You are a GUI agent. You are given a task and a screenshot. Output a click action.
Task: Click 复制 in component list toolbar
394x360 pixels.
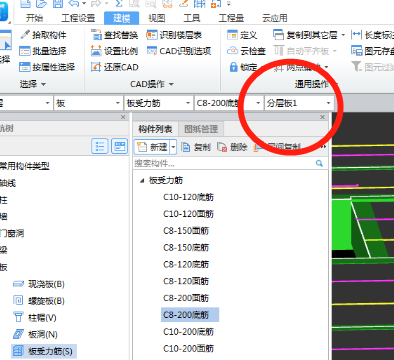tap(196, 147)
